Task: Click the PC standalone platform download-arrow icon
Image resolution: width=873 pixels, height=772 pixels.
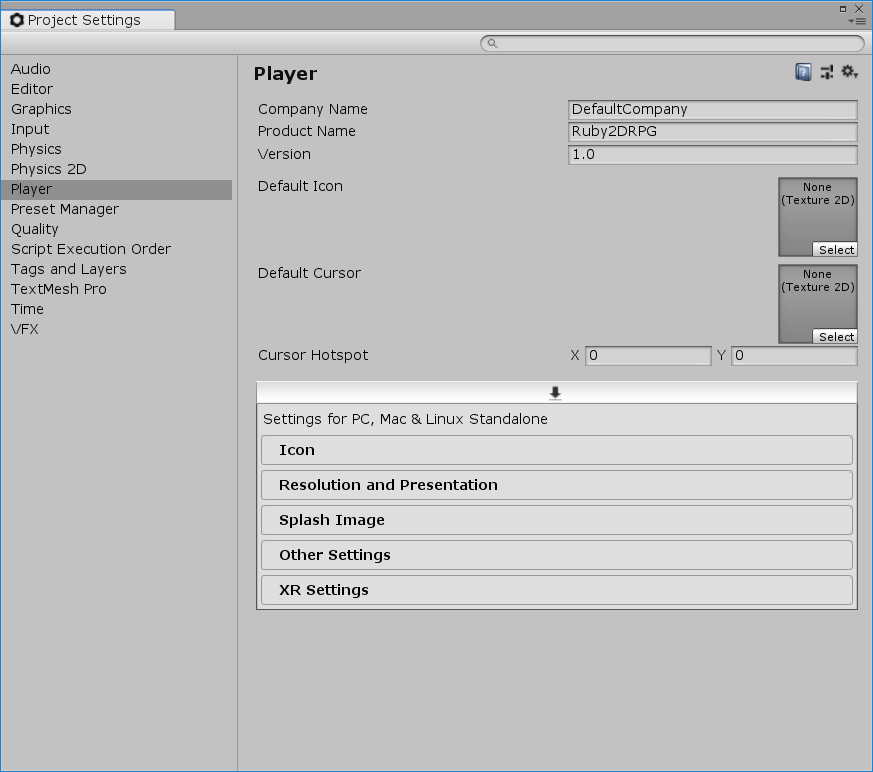Action: 556,393
